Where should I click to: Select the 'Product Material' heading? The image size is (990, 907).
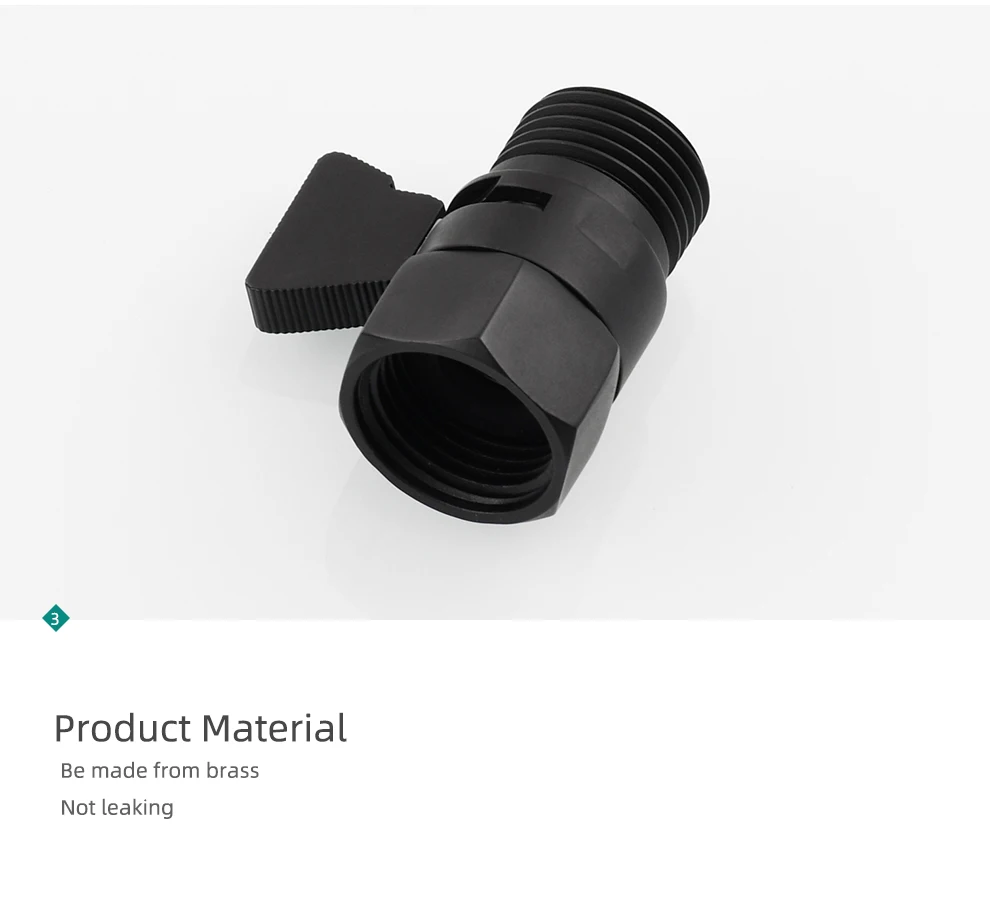(201, 728)
